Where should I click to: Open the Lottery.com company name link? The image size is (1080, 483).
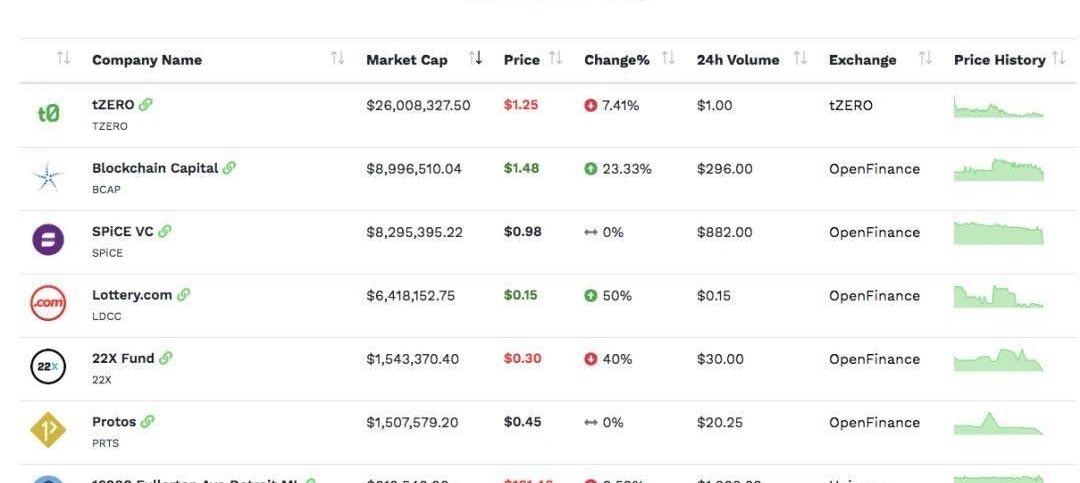tap(132, 295)
